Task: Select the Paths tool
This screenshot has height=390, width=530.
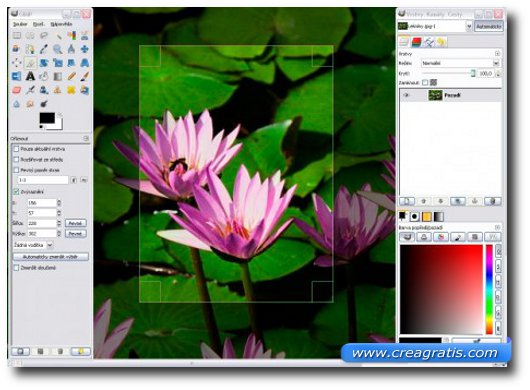Action: (x=30, y=49)
